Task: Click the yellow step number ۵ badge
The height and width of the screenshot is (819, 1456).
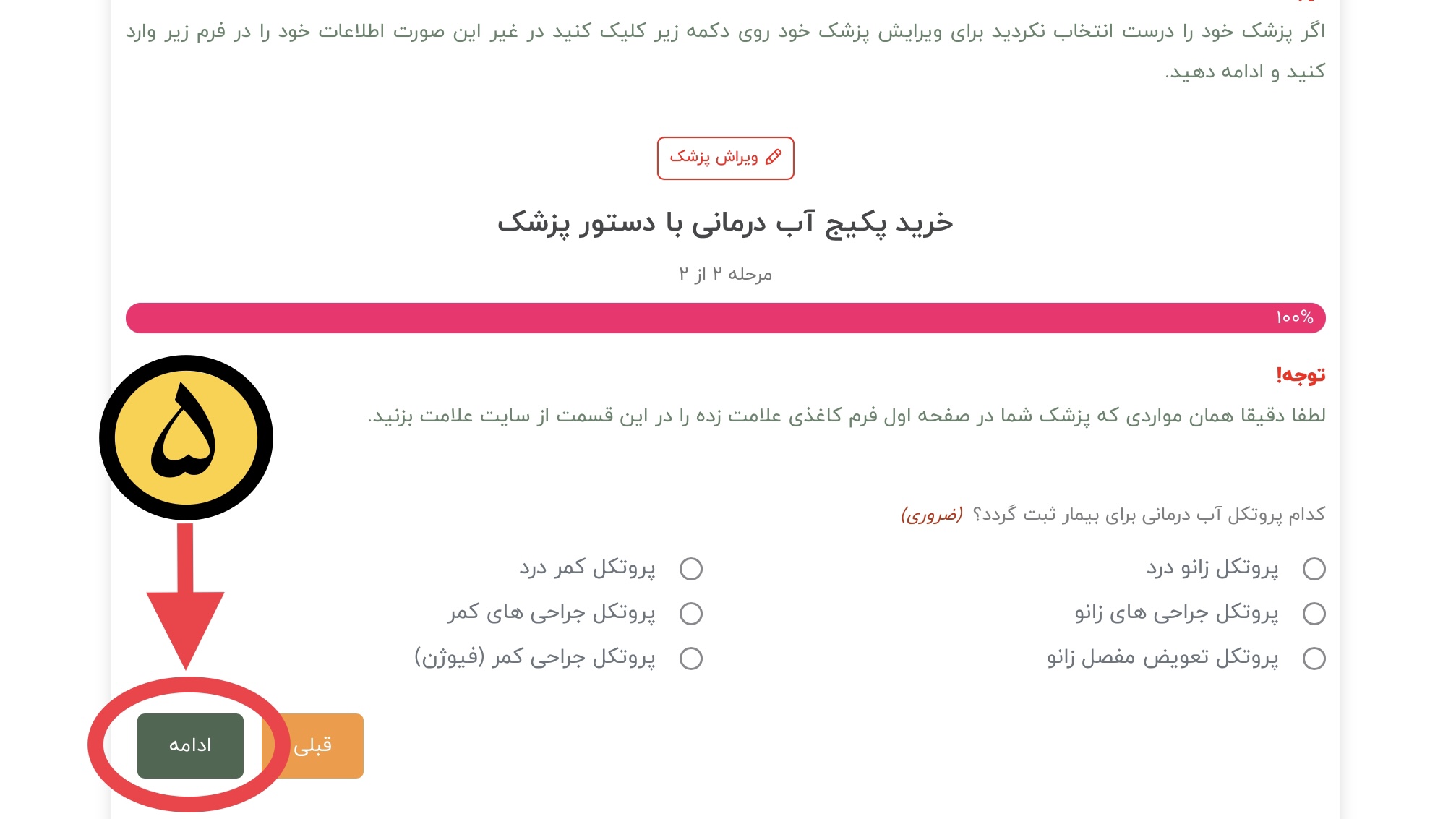Action: pyautogui.click(x=186, y=437)
